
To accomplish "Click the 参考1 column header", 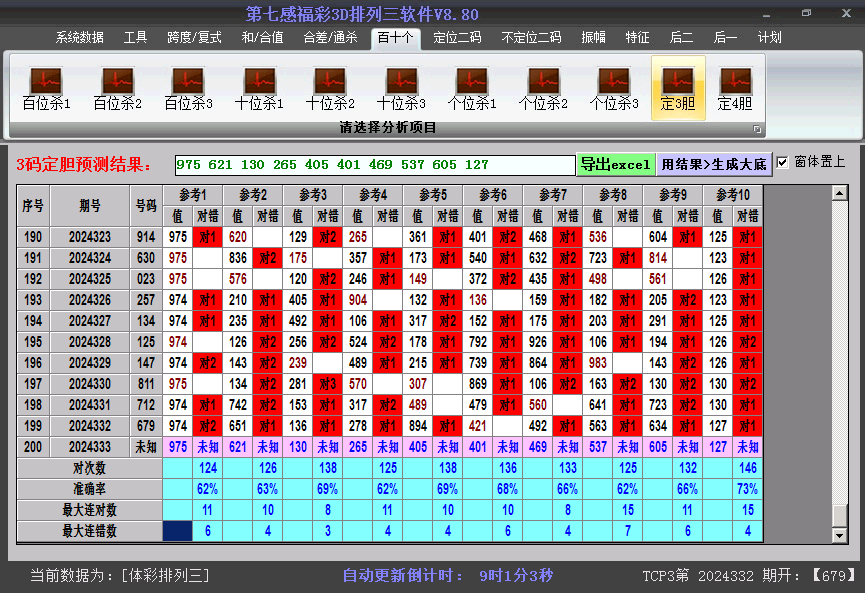I will point(193,195).
